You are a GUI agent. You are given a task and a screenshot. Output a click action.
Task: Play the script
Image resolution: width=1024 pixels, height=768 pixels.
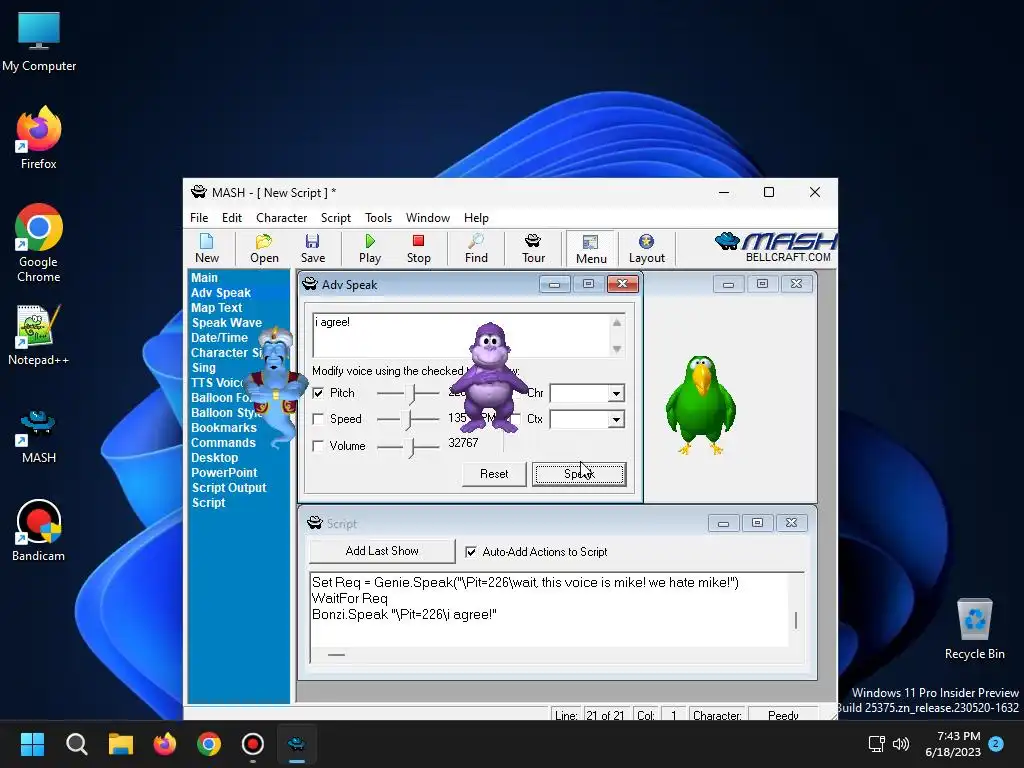coord(370,249)
